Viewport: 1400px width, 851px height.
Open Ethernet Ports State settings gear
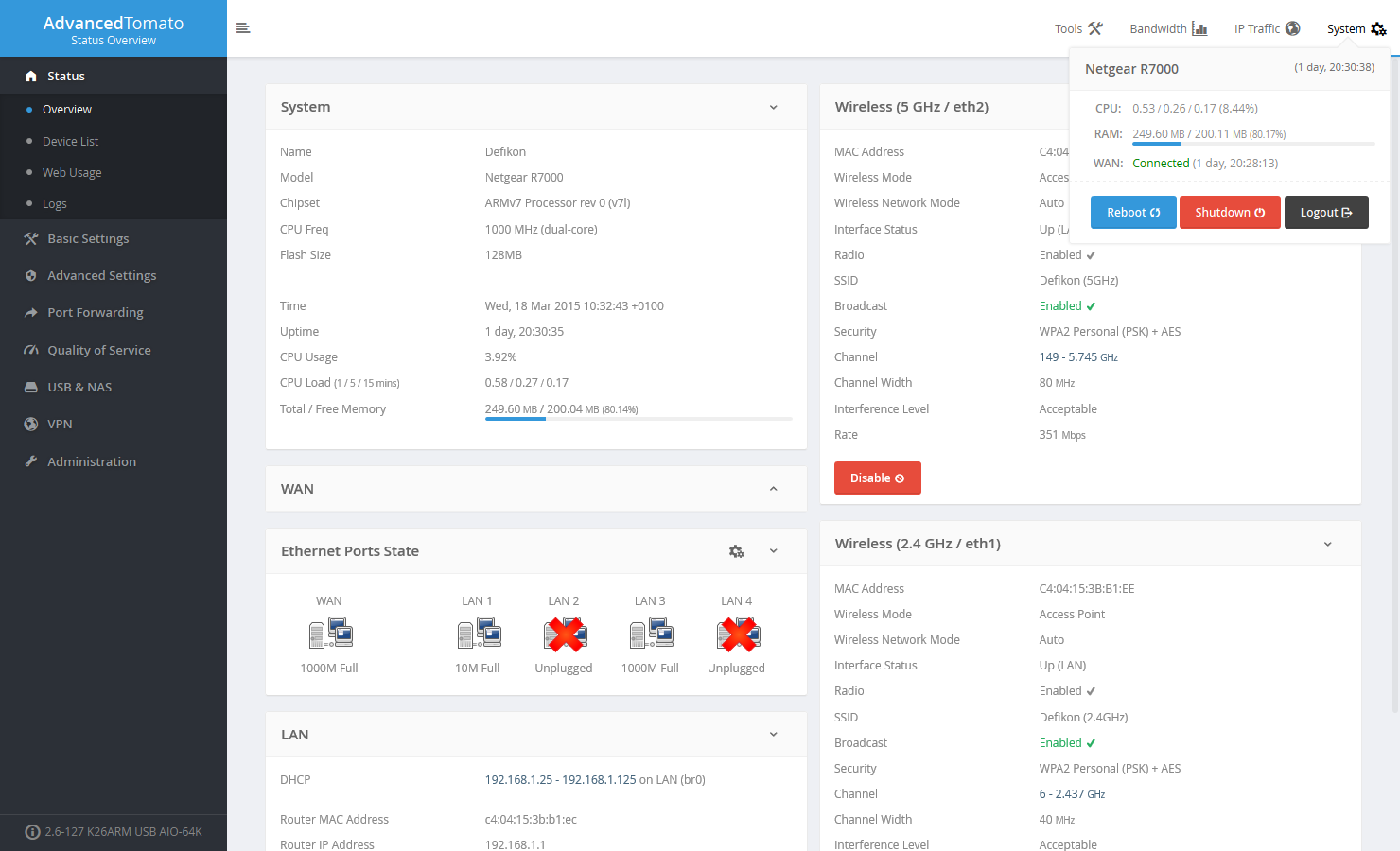pyautogui.click(x=737, y=551)
